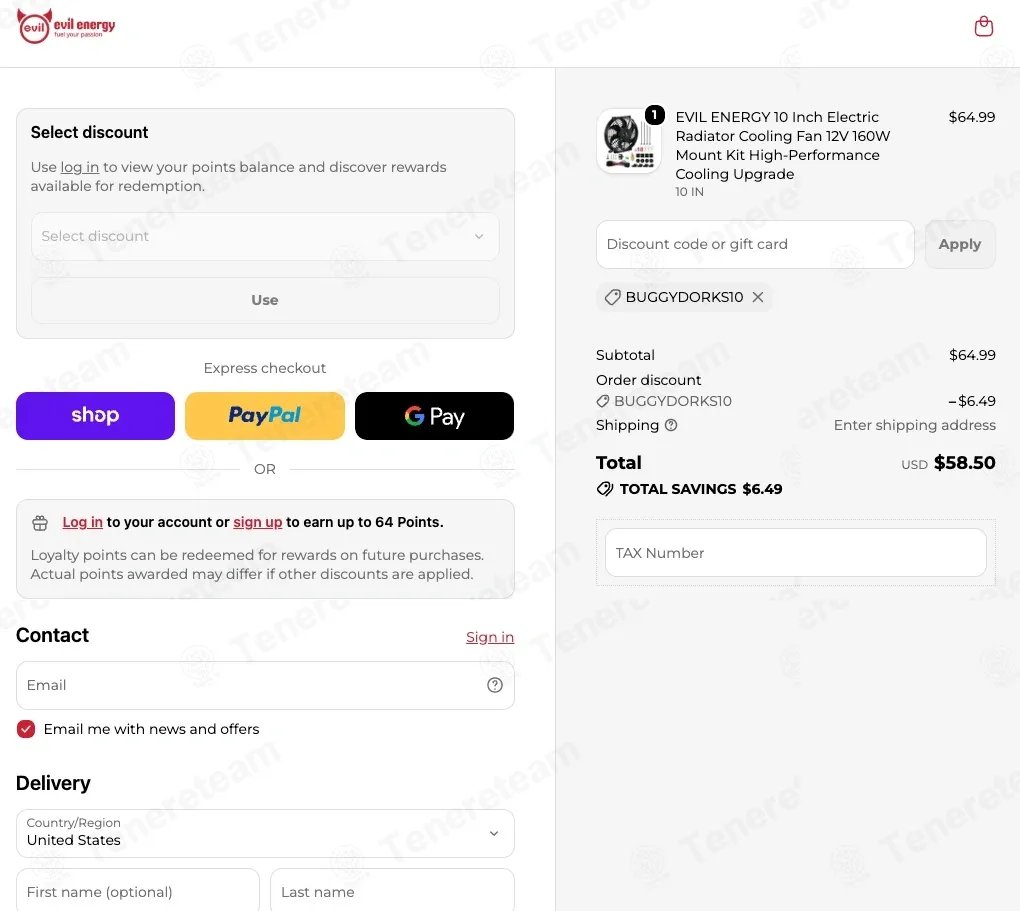Screen dimensions: 1020x911
Task: Open the Sign in link near Contact
Action: 490,637
